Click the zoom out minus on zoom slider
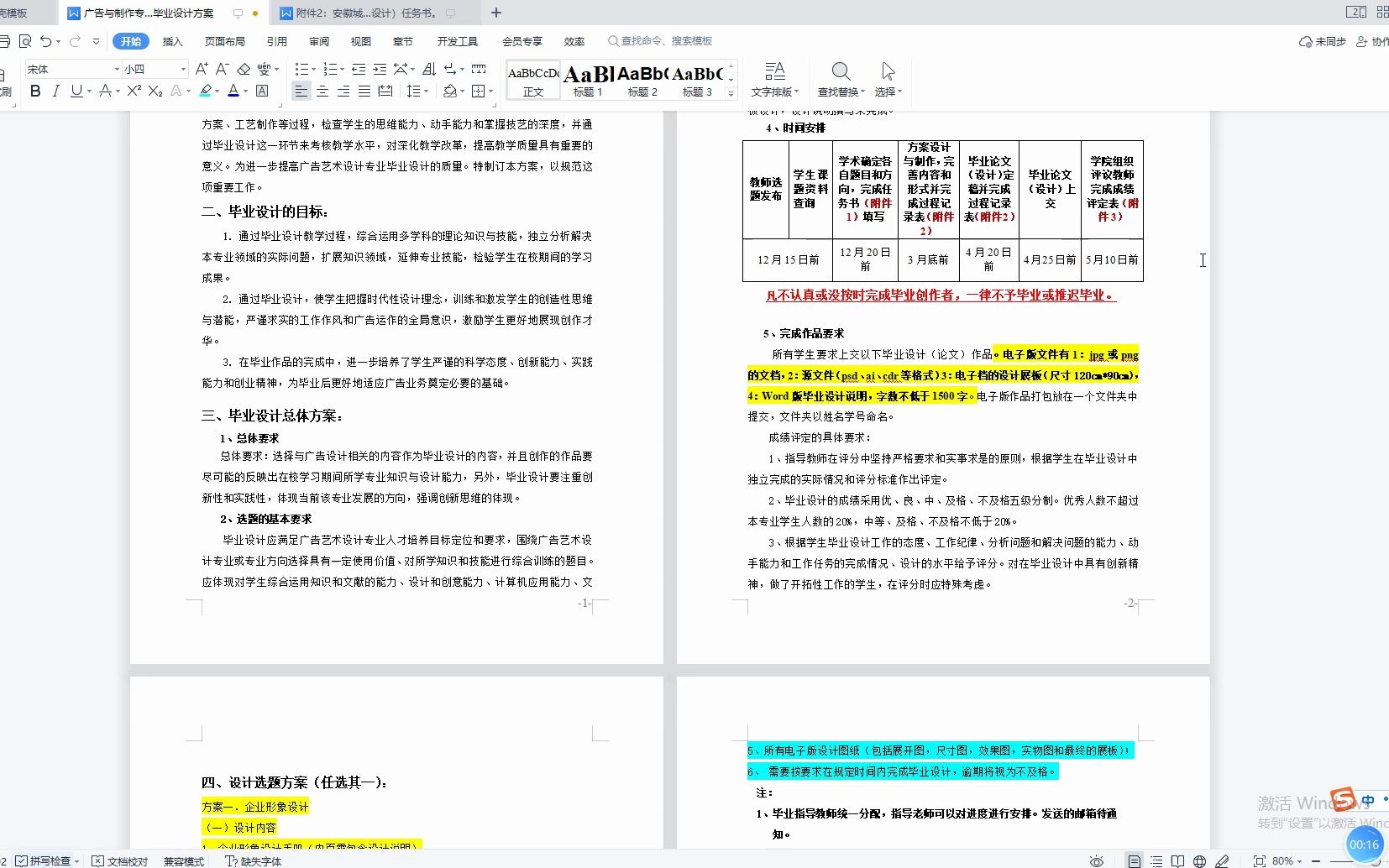This screenshot has width=1389, height=868. (1316, 860)
